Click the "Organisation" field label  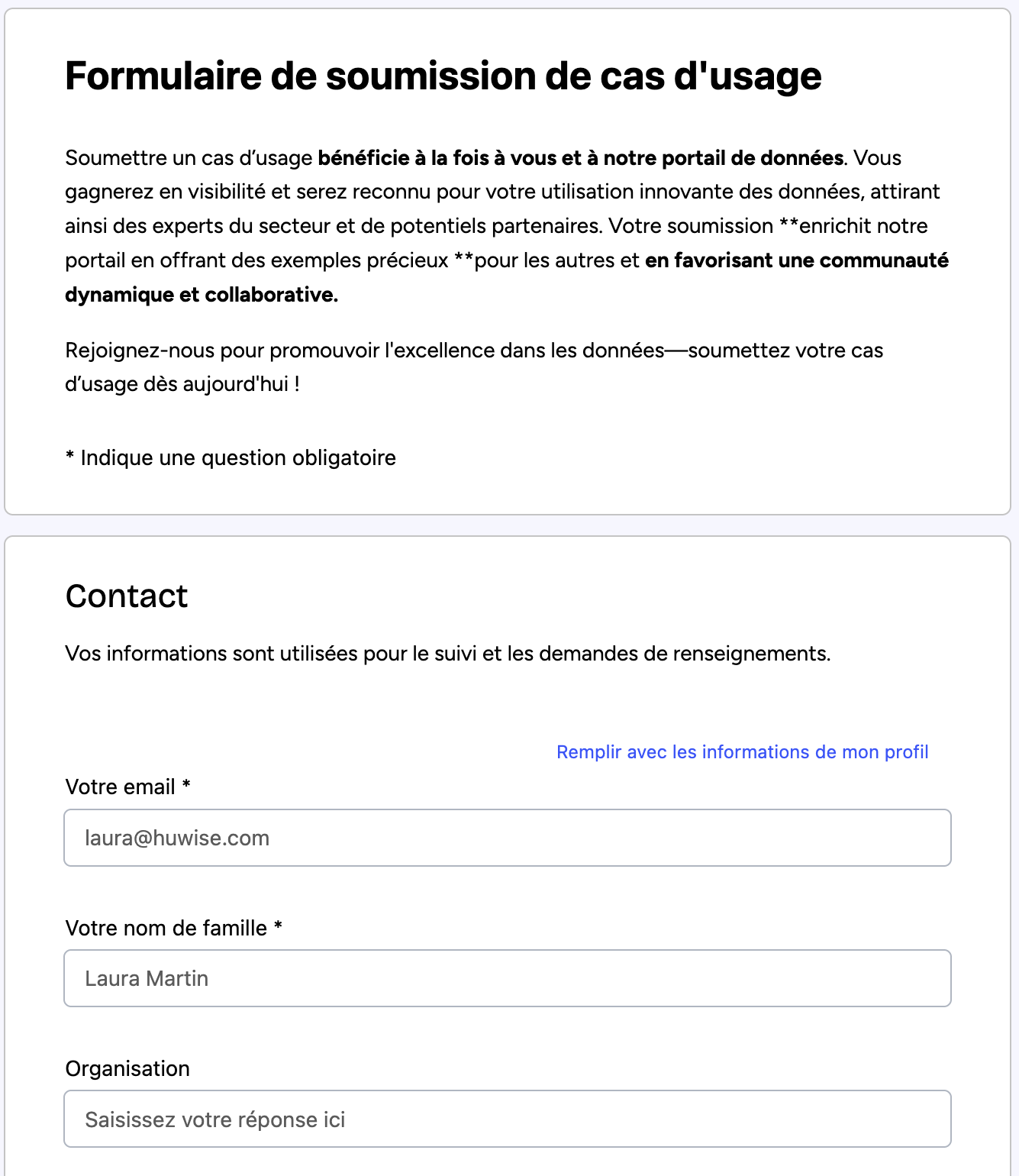click(x=127, y=1068)
